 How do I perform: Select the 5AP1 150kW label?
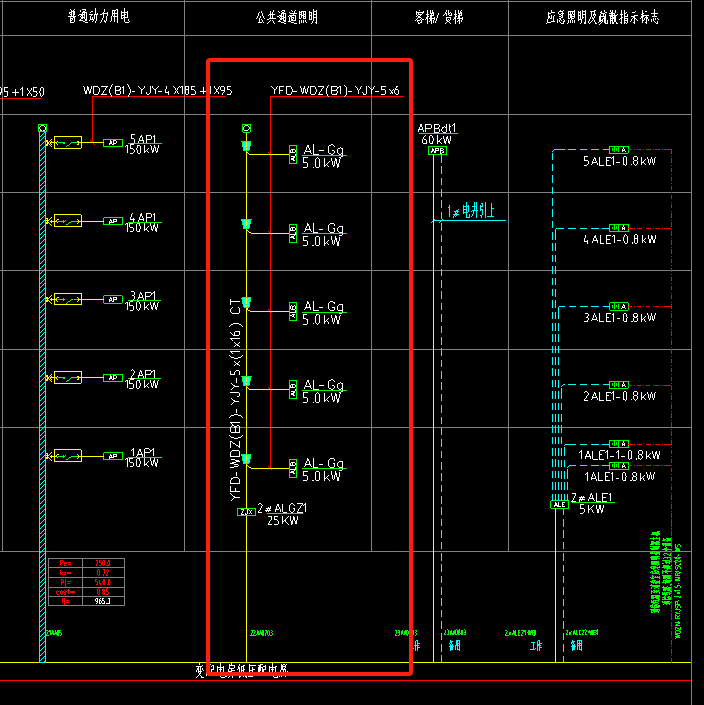tap(143, 144)
